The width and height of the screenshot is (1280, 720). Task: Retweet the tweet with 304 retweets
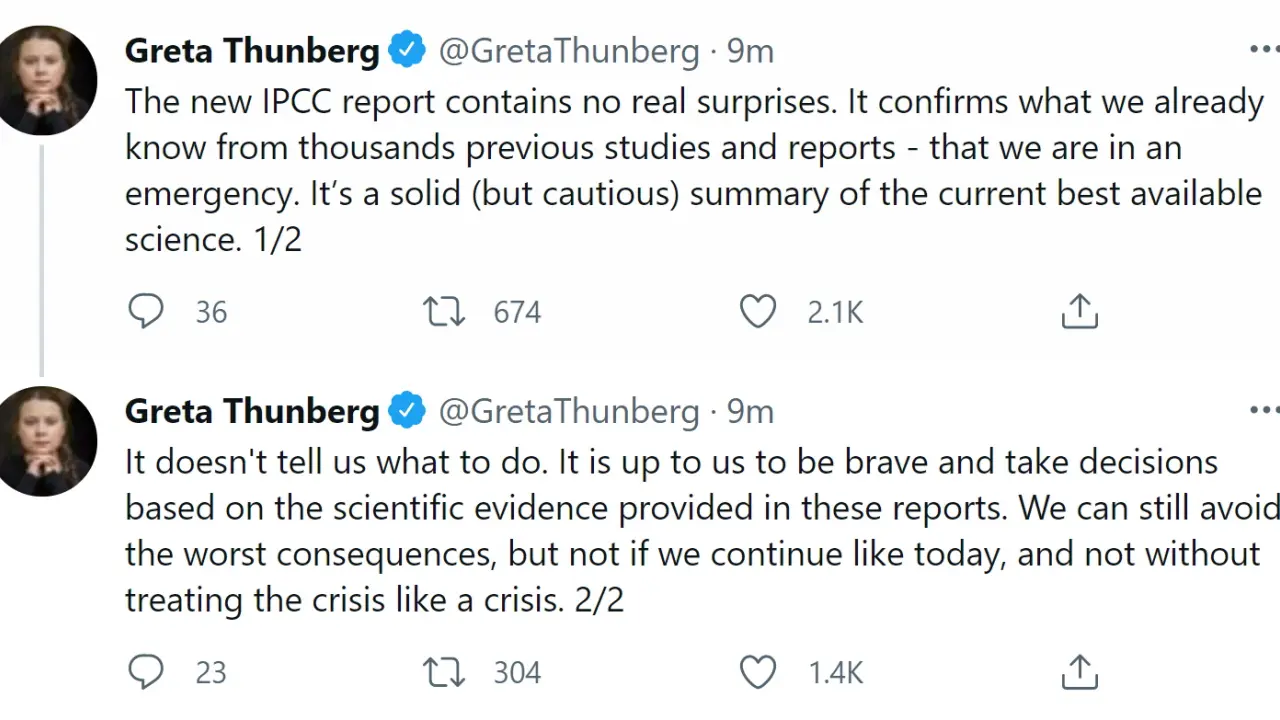444,672
